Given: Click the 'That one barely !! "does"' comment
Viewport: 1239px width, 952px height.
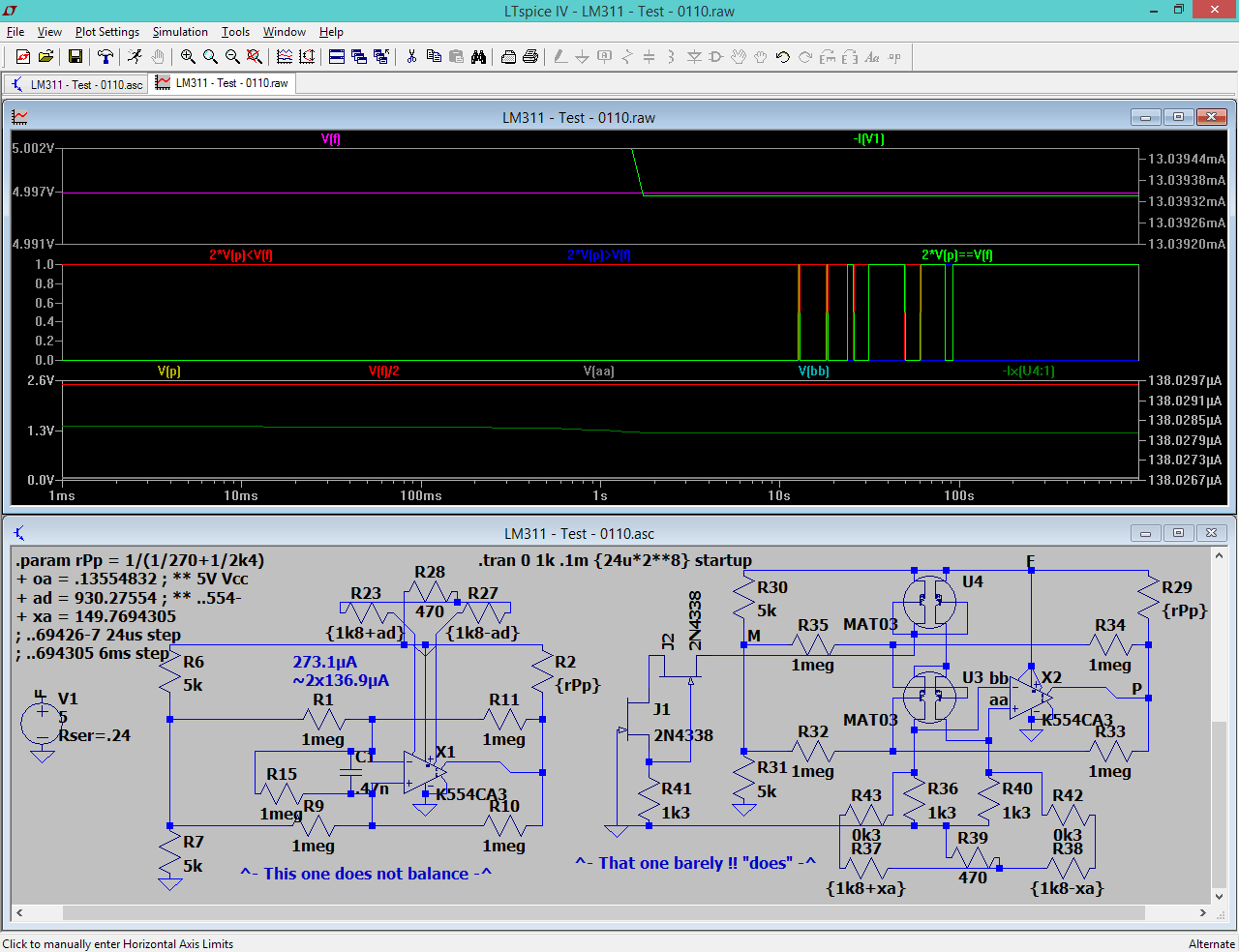Looking at the screenshot, I should (x=695, y=863).
